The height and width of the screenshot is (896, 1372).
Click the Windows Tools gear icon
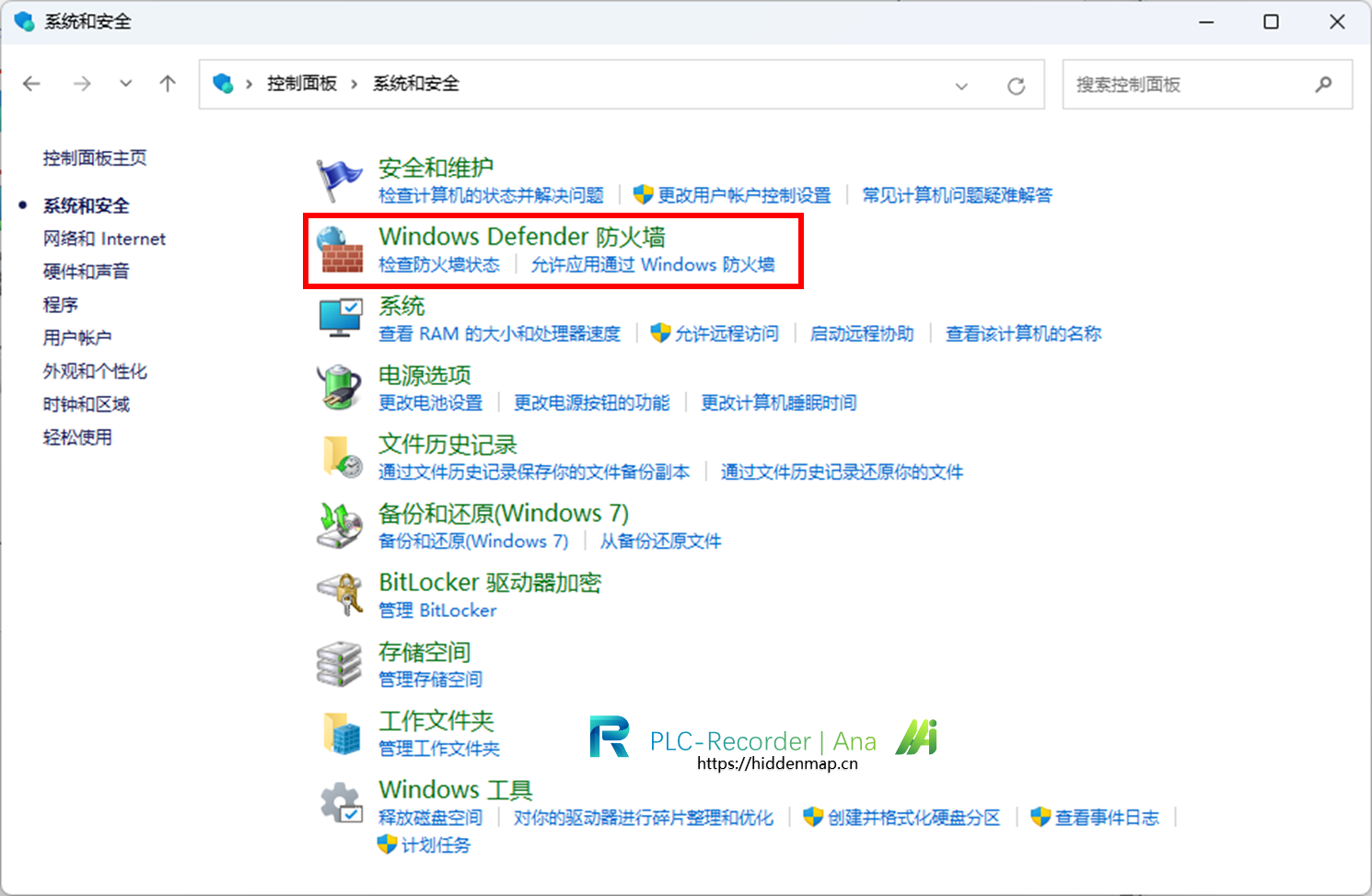[340, 802]
